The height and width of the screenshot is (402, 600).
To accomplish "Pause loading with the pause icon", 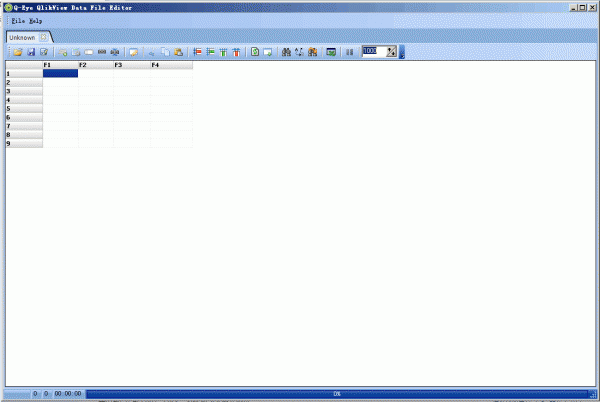I will [x=349, y=52].
